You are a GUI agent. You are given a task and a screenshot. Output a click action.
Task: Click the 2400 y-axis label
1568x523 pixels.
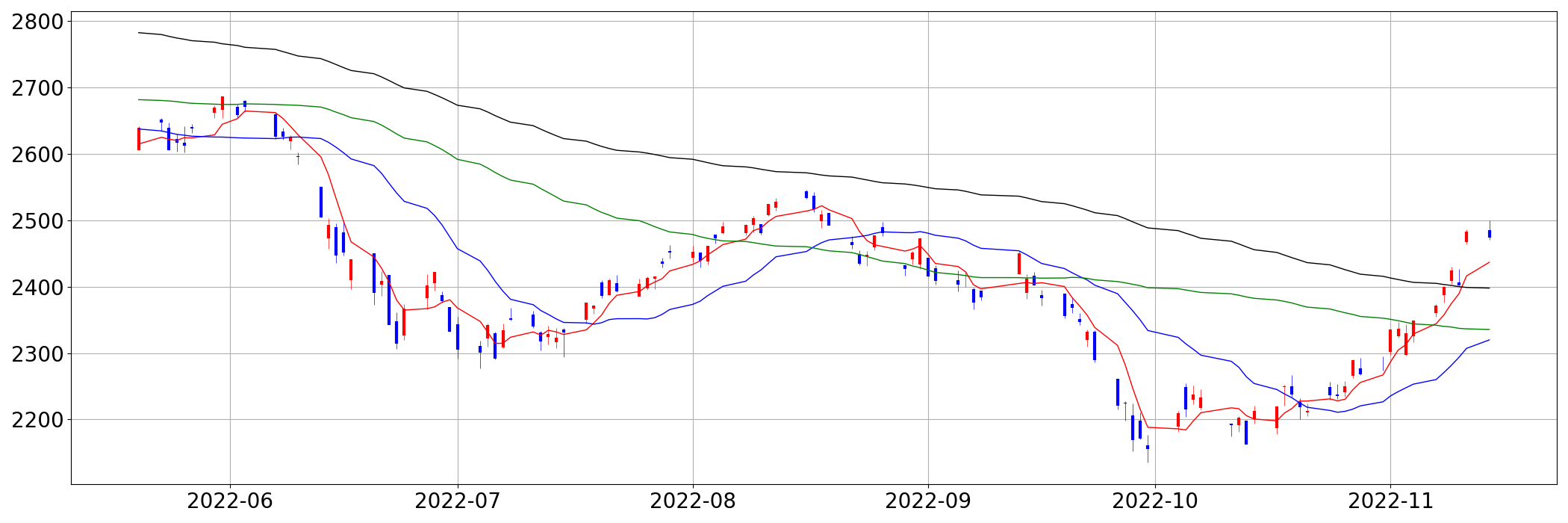tap(37, 288)
